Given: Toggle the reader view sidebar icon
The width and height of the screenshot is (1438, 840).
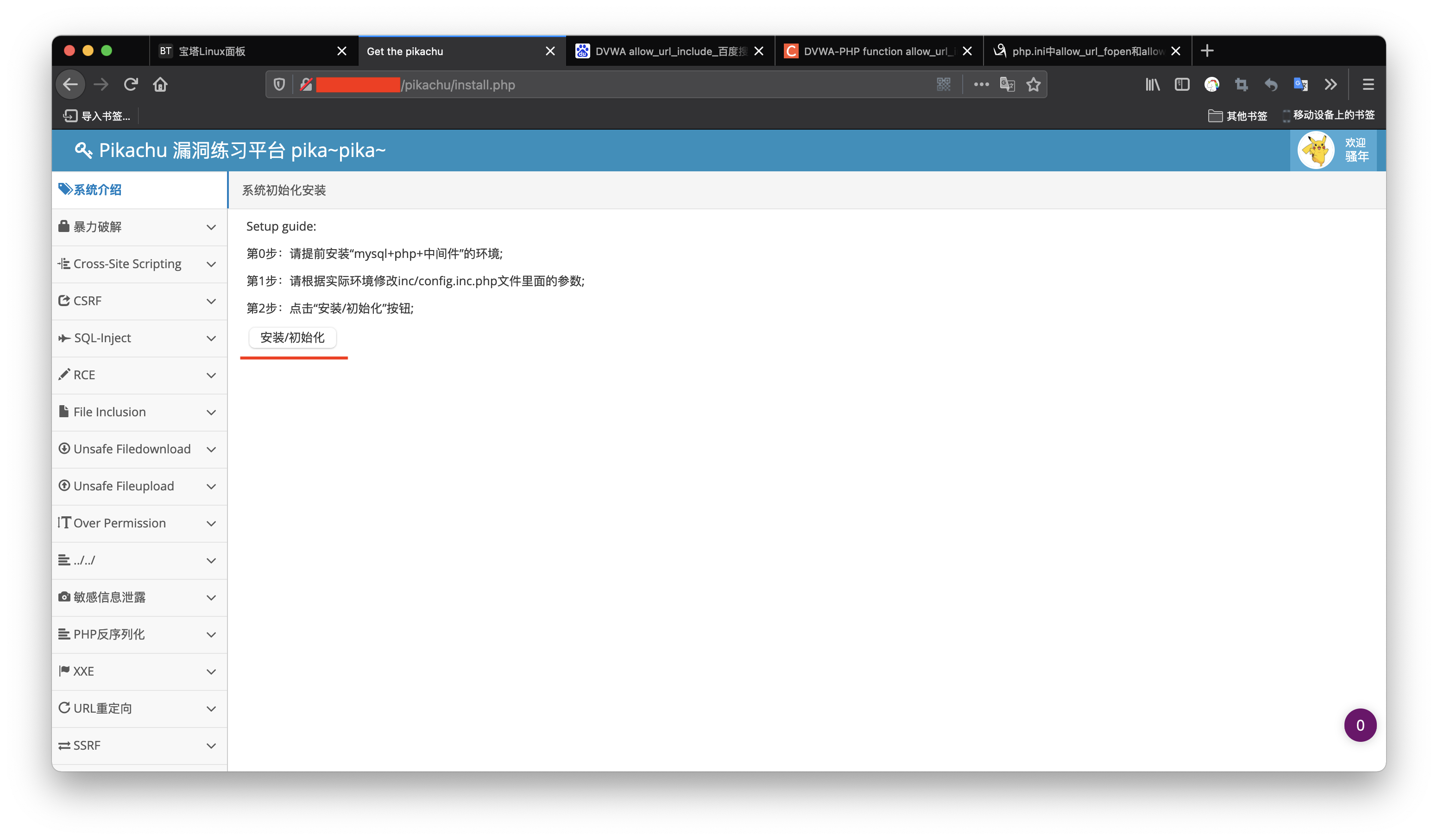Looking at the screenshot, I should (x=1182, y=84).
